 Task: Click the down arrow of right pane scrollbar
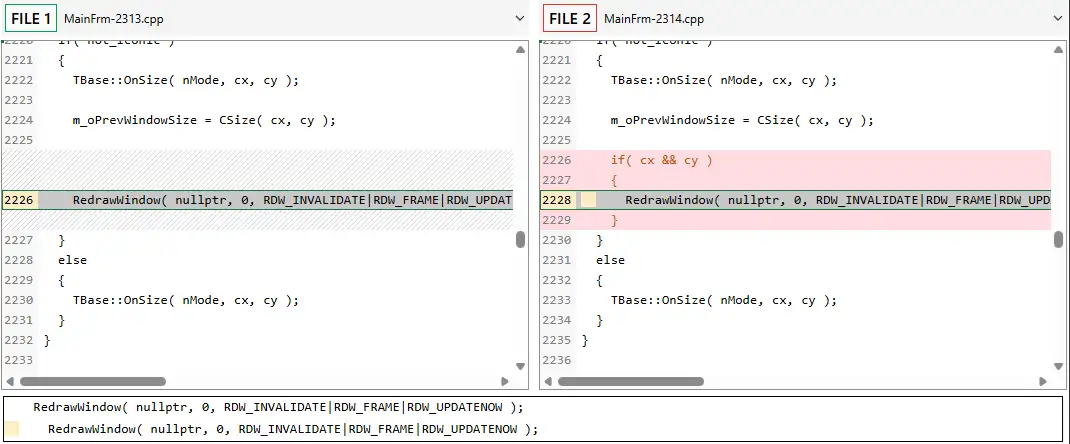point(1058,366)
